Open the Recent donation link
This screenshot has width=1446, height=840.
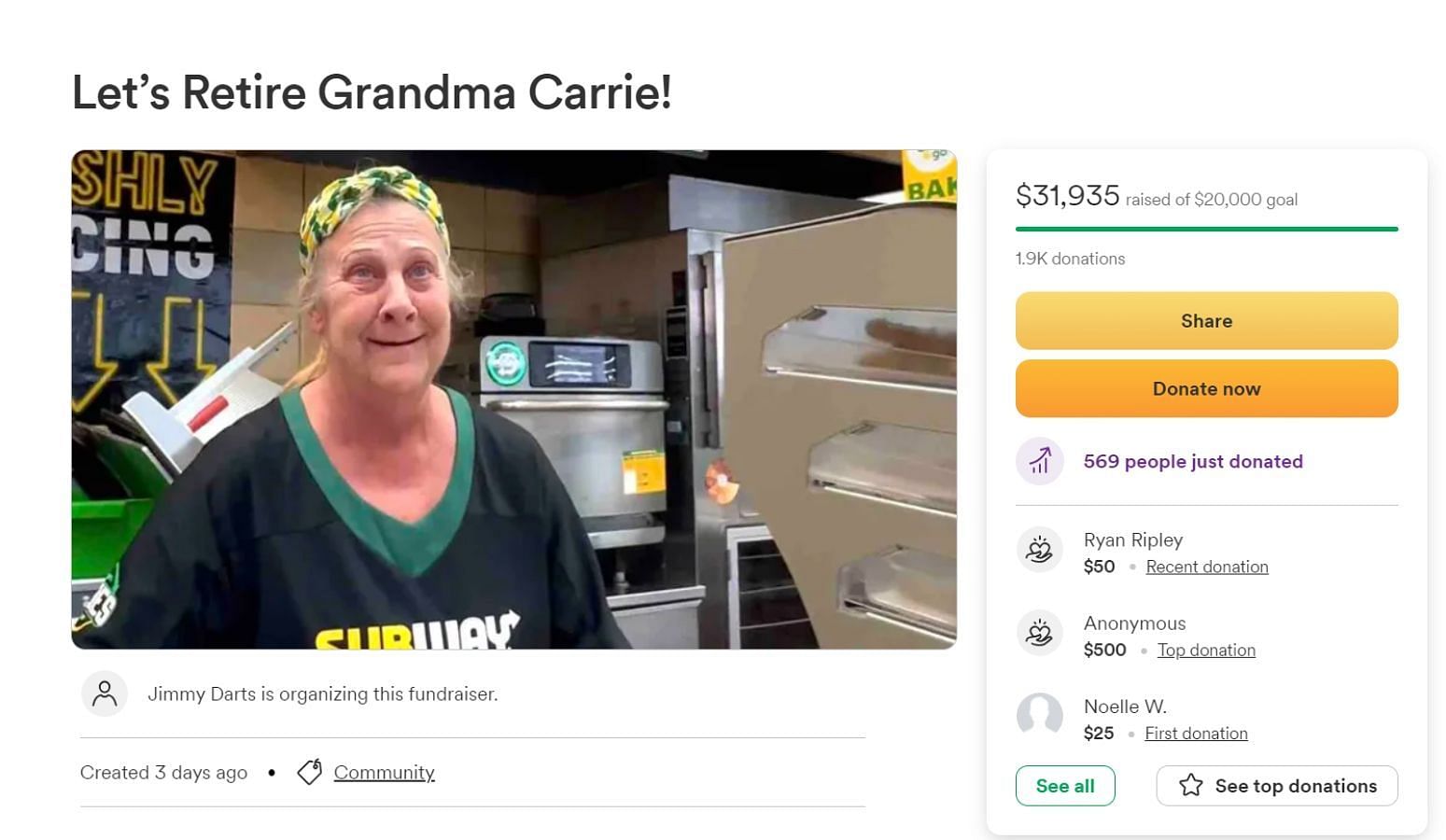[1207, 567]
